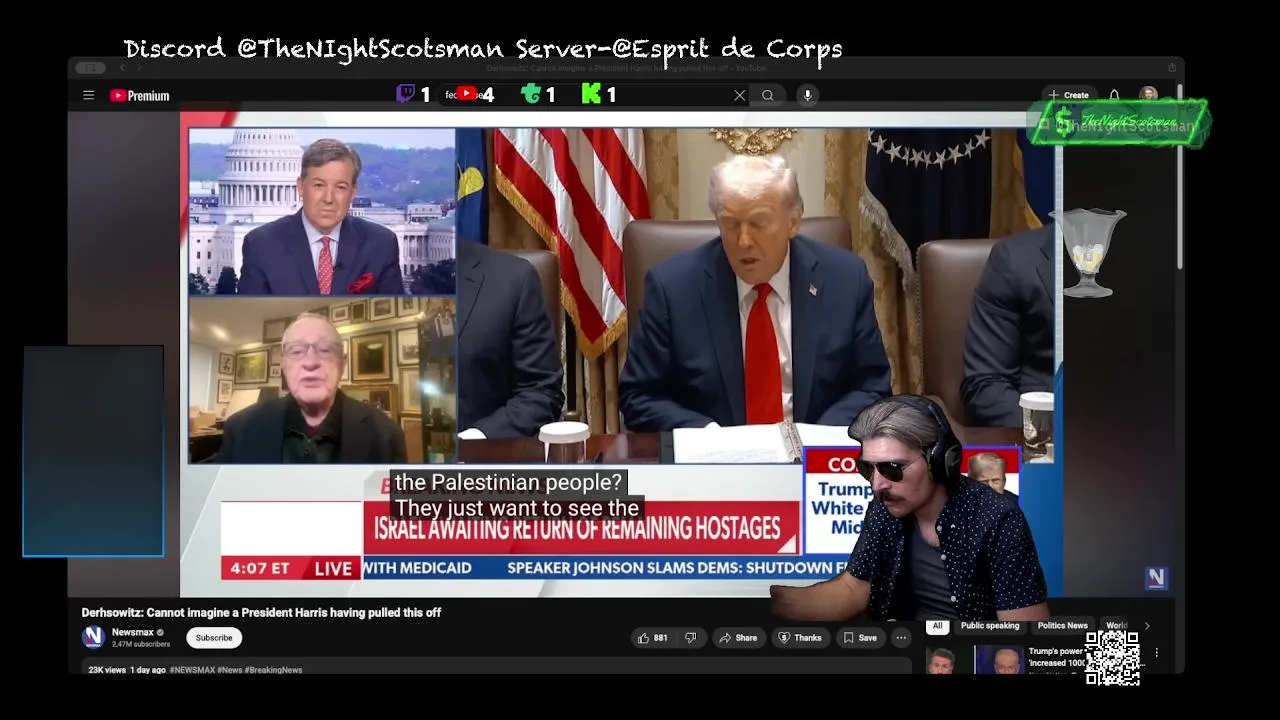Viewport: 1280px width, 720px height.
Task: Click the video player to pause playback
Action: tap(620, 355)
